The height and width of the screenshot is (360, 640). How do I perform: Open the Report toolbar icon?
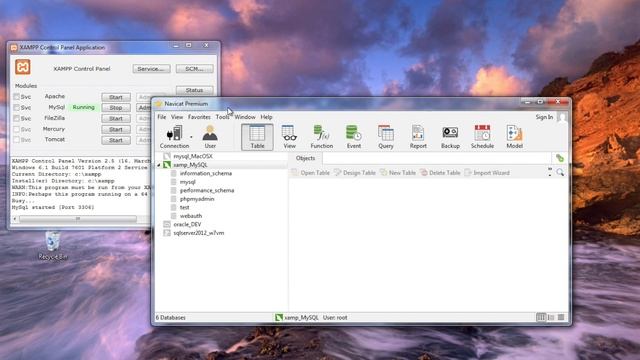coord(418,137)
